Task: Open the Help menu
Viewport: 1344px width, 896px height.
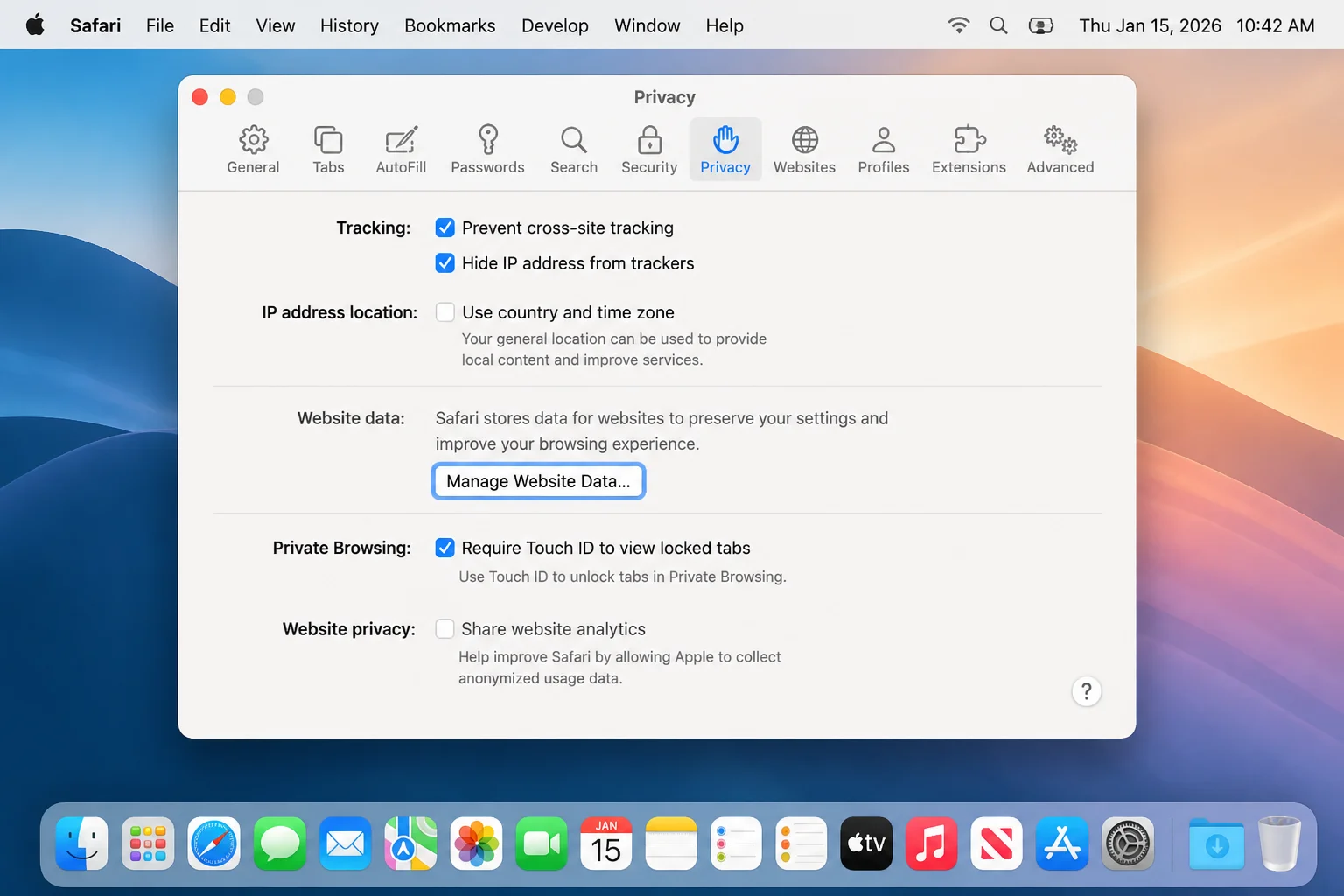Action: pyautogui.click(x=724, y=25)
